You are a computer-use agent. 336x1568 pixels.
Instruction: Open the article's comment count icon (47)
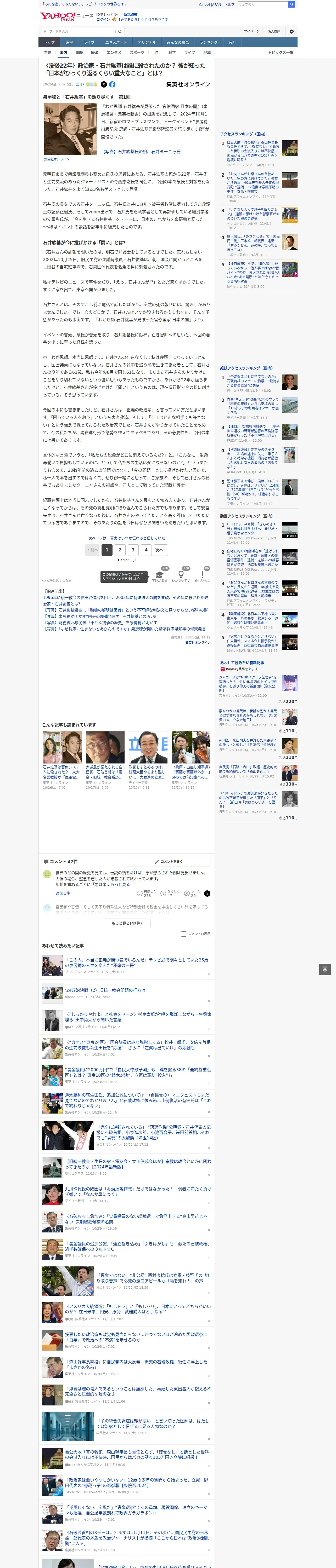coord(80,85)
